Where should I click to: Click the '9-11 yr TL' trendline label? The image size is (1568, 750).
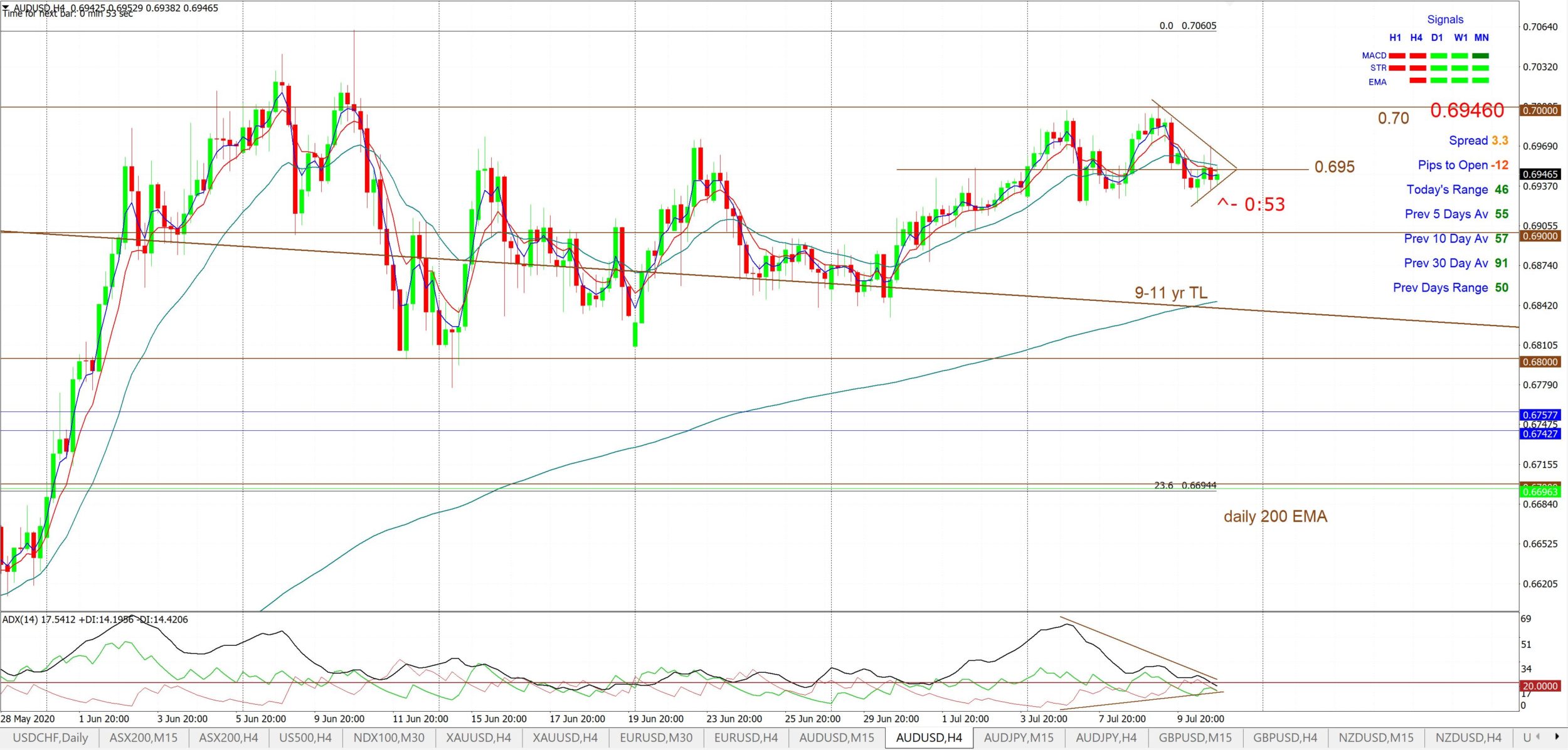click(x=1170, y=293)
